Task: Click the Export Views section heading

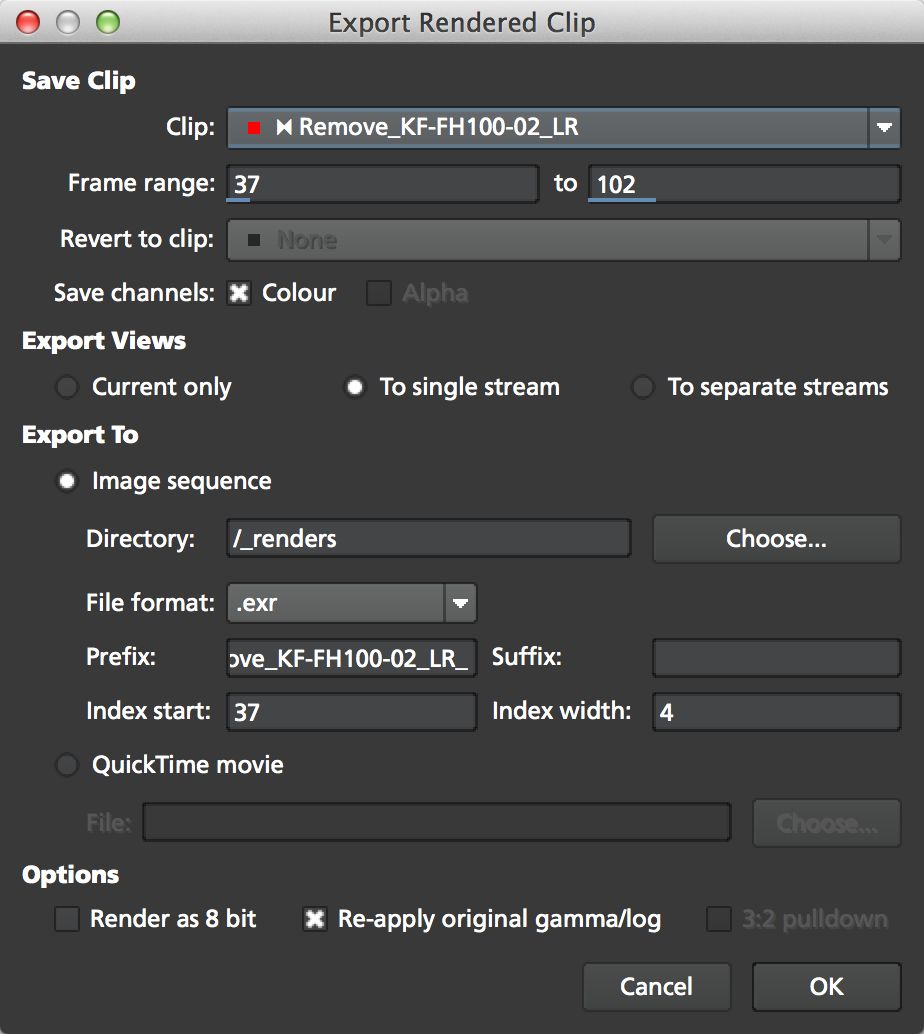Action: pyautogui.click(x=104, y=341)
